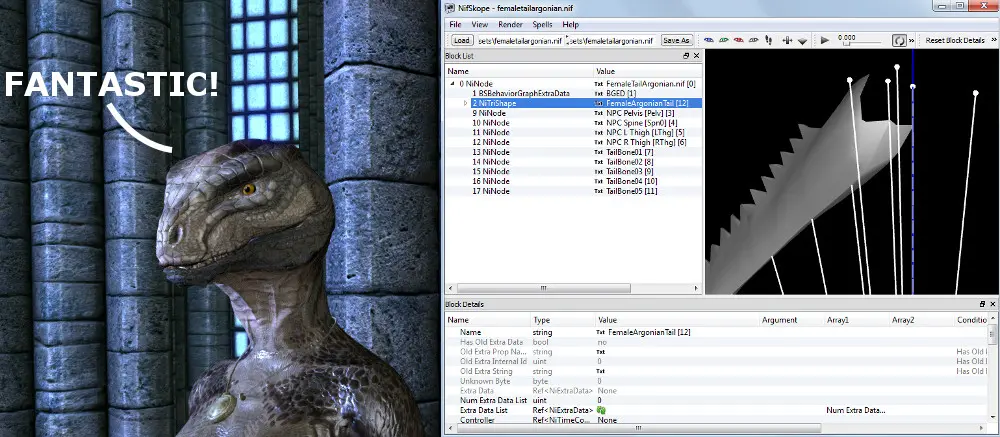Click the Txt icon beside FemaleTailArgonian.nif [0]
1000x437 pixels.
click(599, 84)
